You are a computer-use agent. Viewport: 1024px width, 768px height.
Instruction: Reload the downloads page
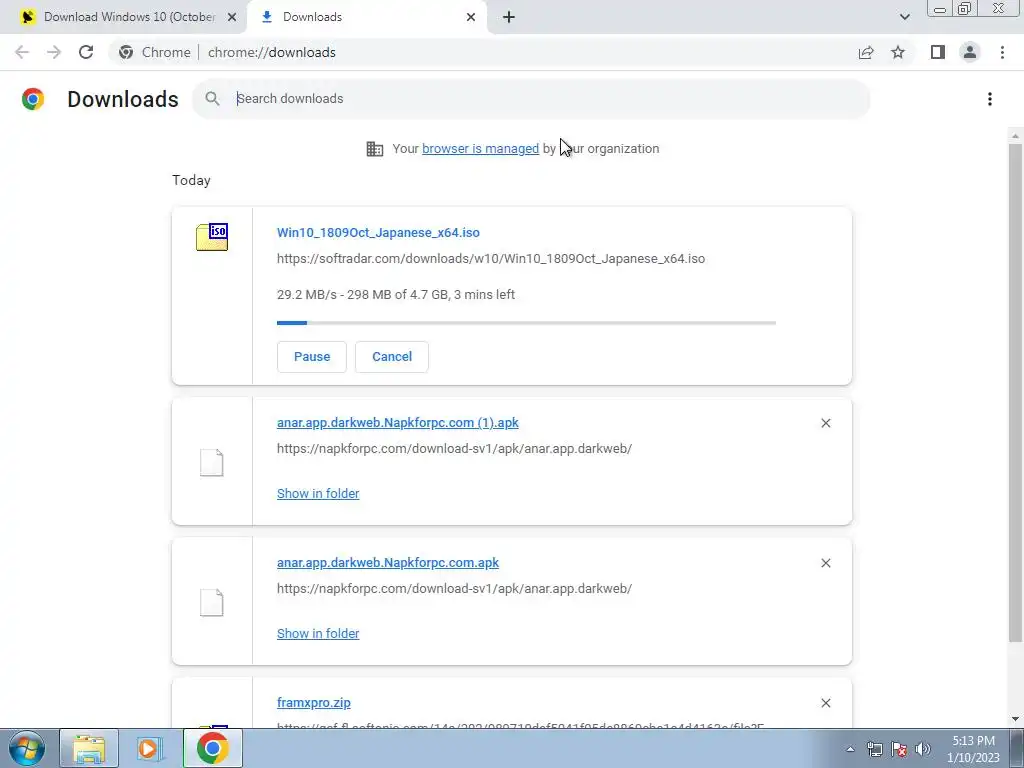[86, 52]
